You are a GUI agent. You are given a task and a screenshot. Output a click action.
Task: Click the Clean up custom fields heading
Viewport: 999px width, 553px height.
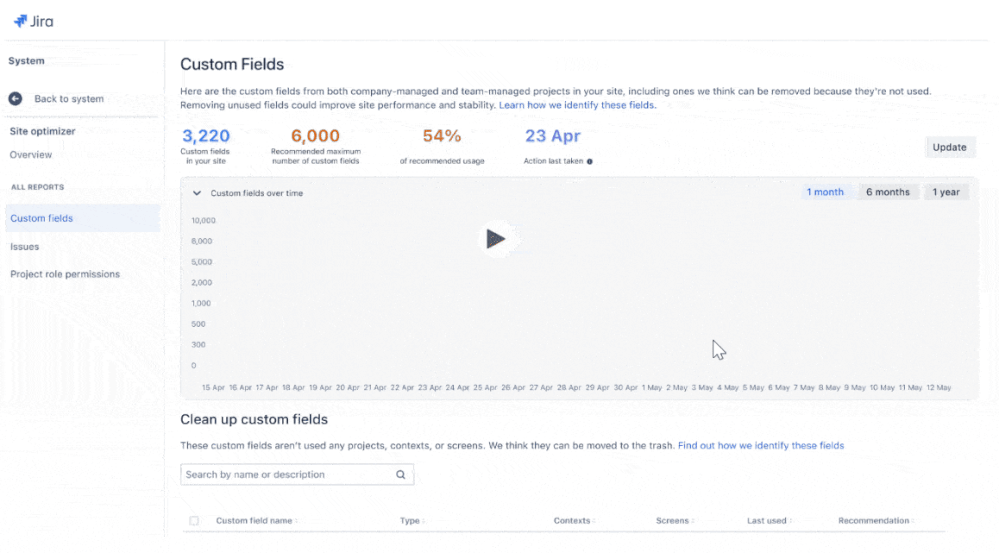254,419
